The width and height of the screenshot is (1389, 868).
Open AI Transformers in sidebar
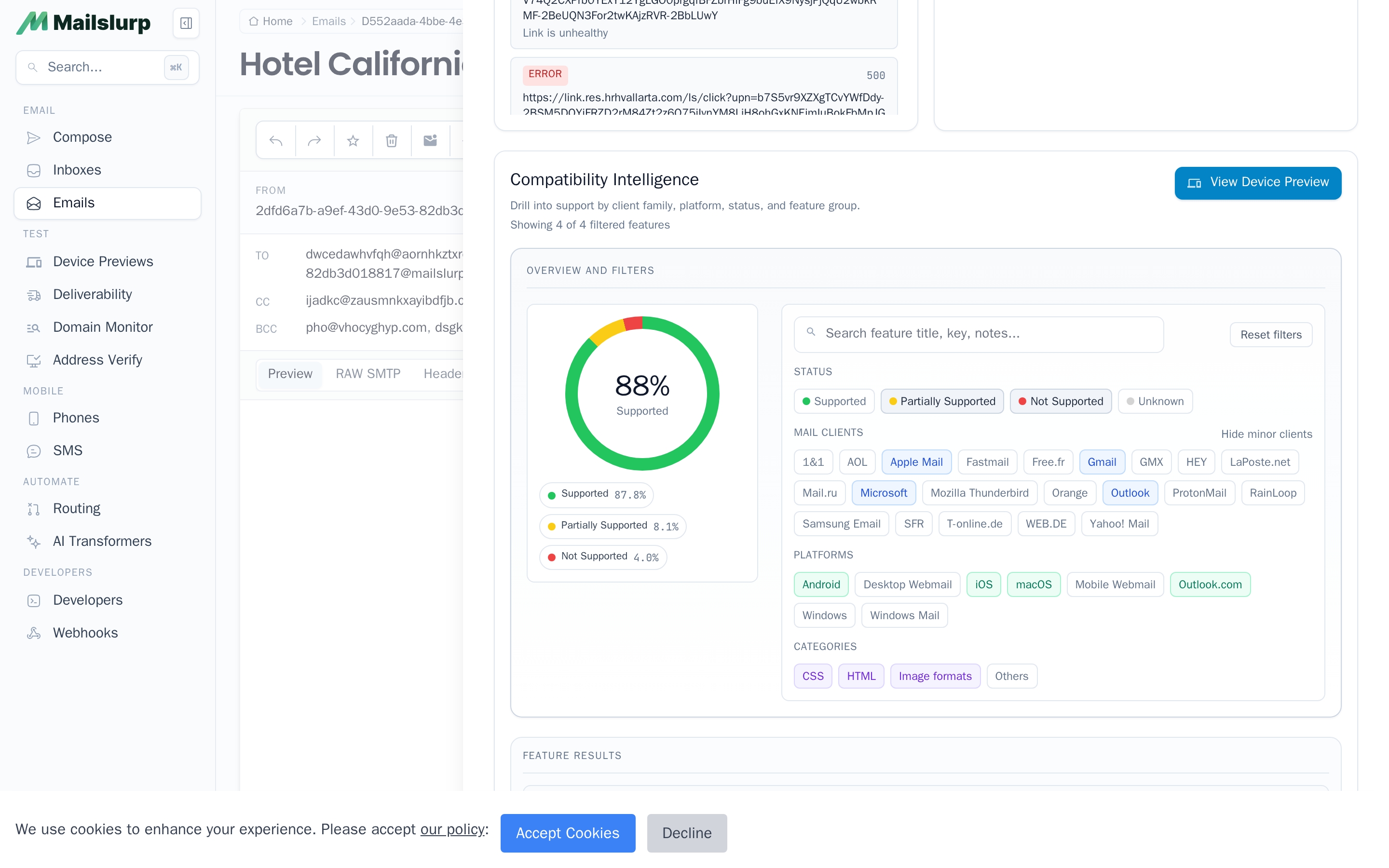coord(102,542)
